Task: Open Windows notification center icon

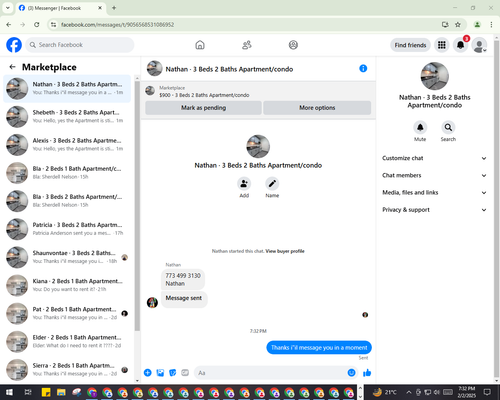Action: [487, 392]
